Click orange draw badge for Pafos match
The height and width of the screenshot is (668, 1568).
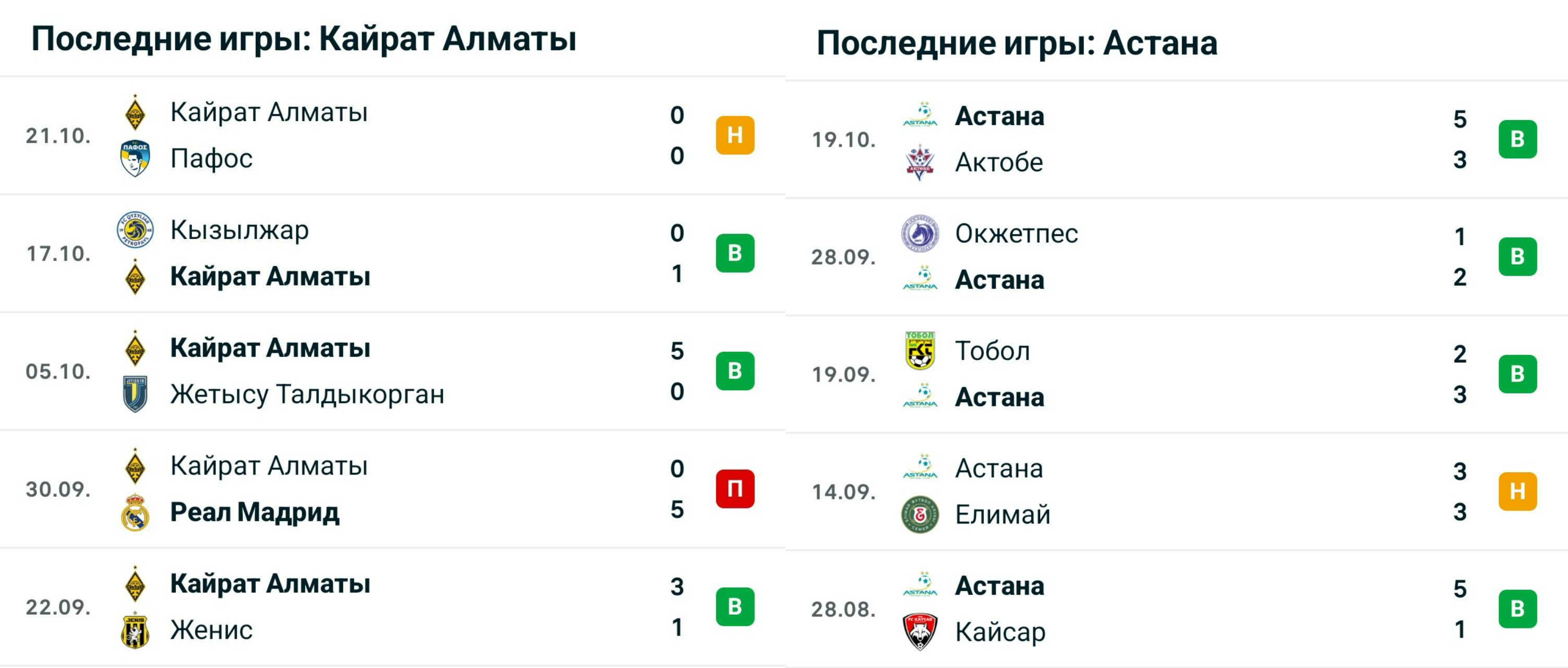point(734,135)
